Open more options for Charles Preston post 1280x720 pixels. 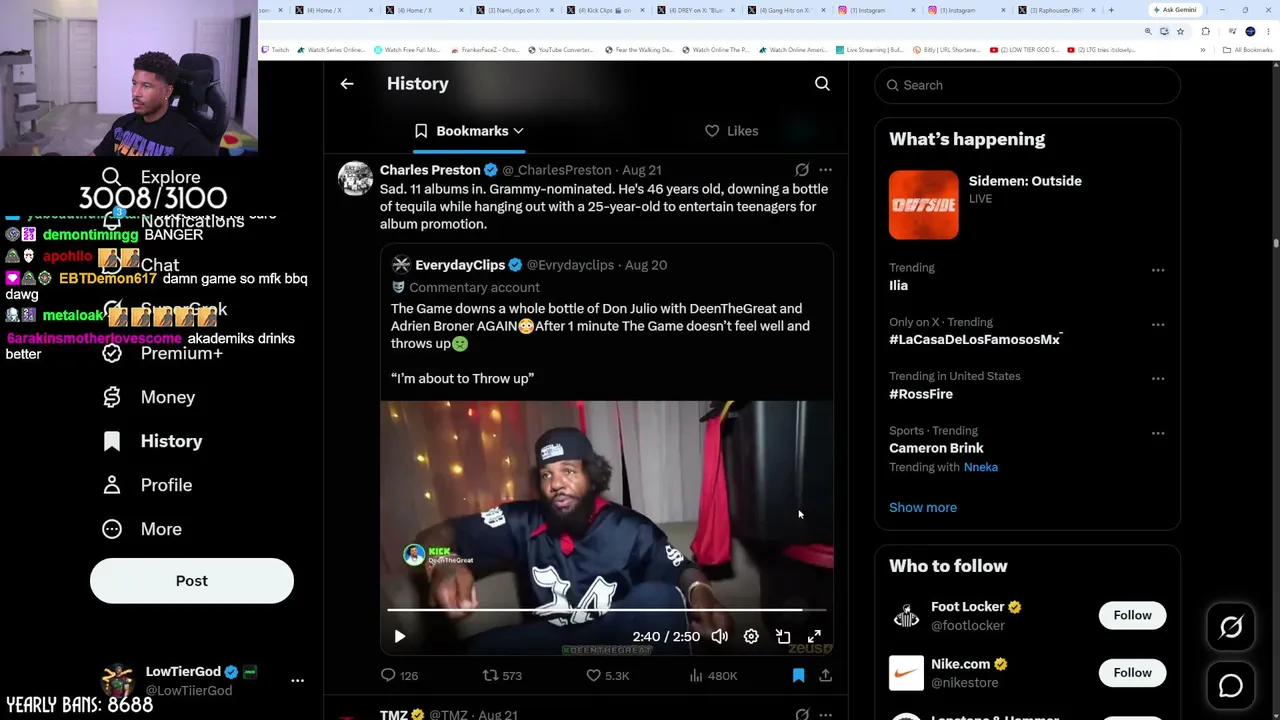click(x=825, y=170)
